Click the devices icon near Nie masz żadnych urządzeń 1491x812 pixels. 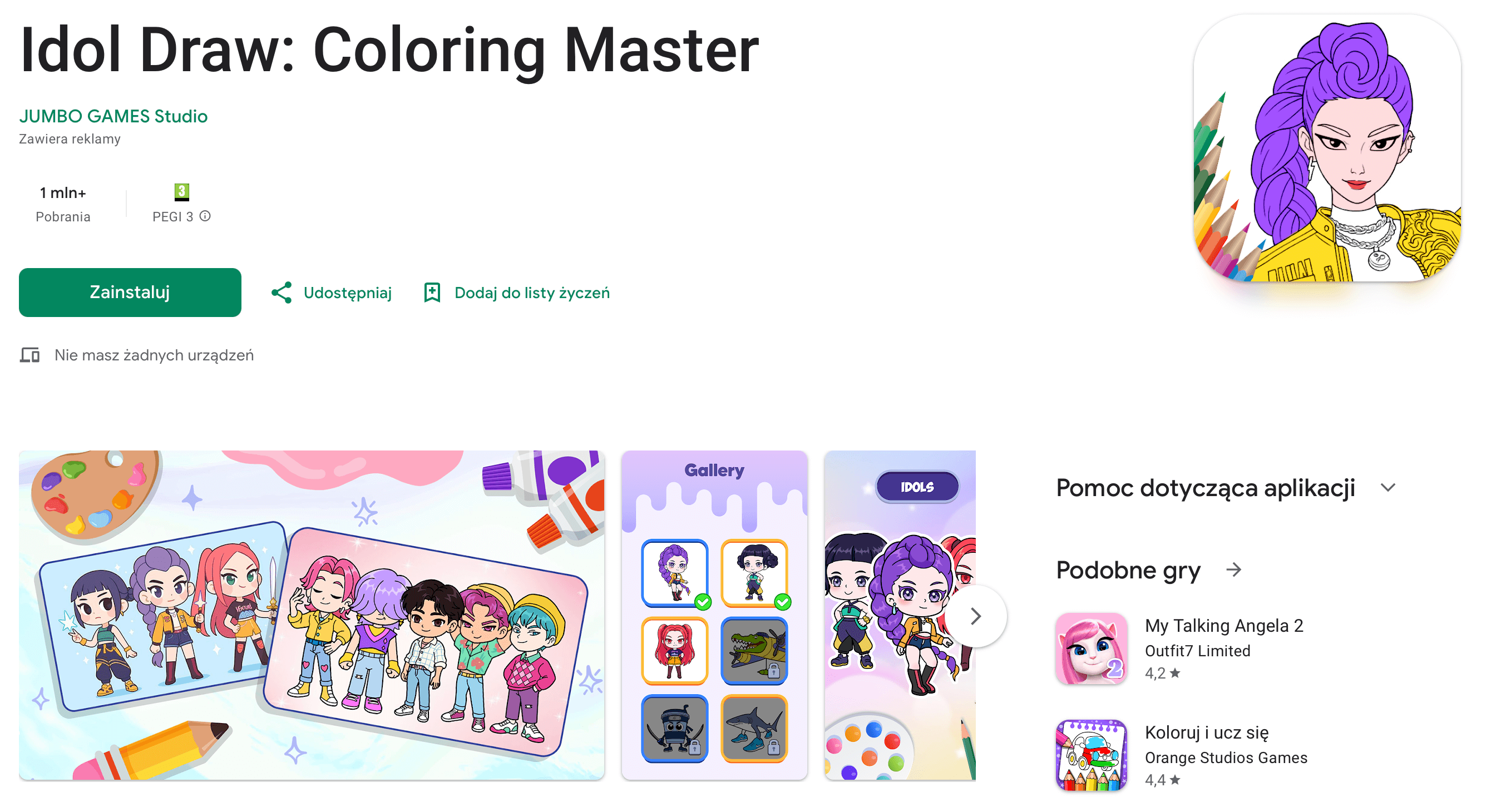coord(29,355)
